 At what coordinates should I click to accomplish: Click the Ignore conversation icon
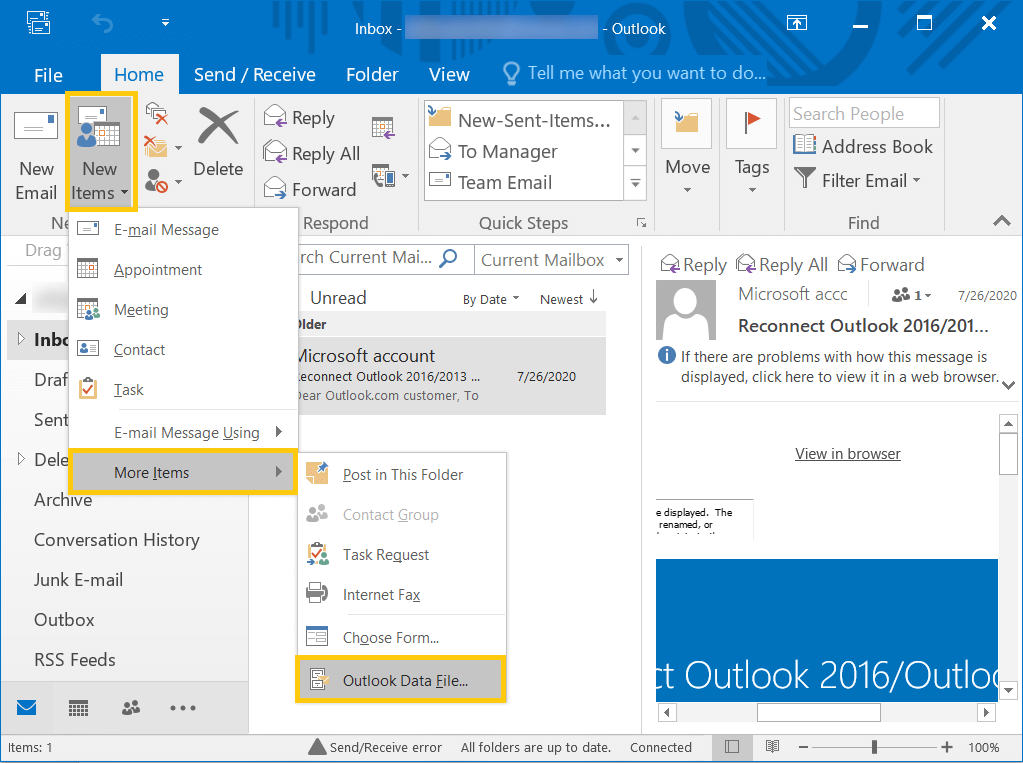(157, 114)
